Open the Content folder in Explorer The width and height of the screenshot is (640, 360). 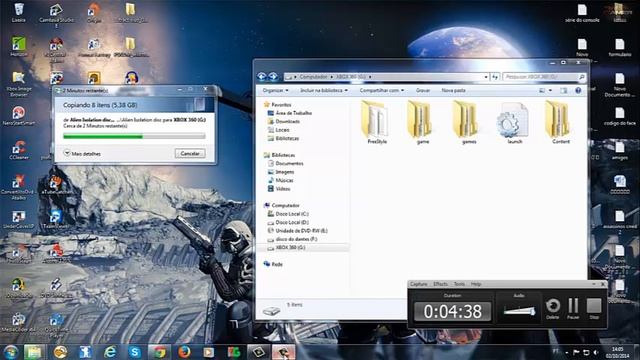560,122
